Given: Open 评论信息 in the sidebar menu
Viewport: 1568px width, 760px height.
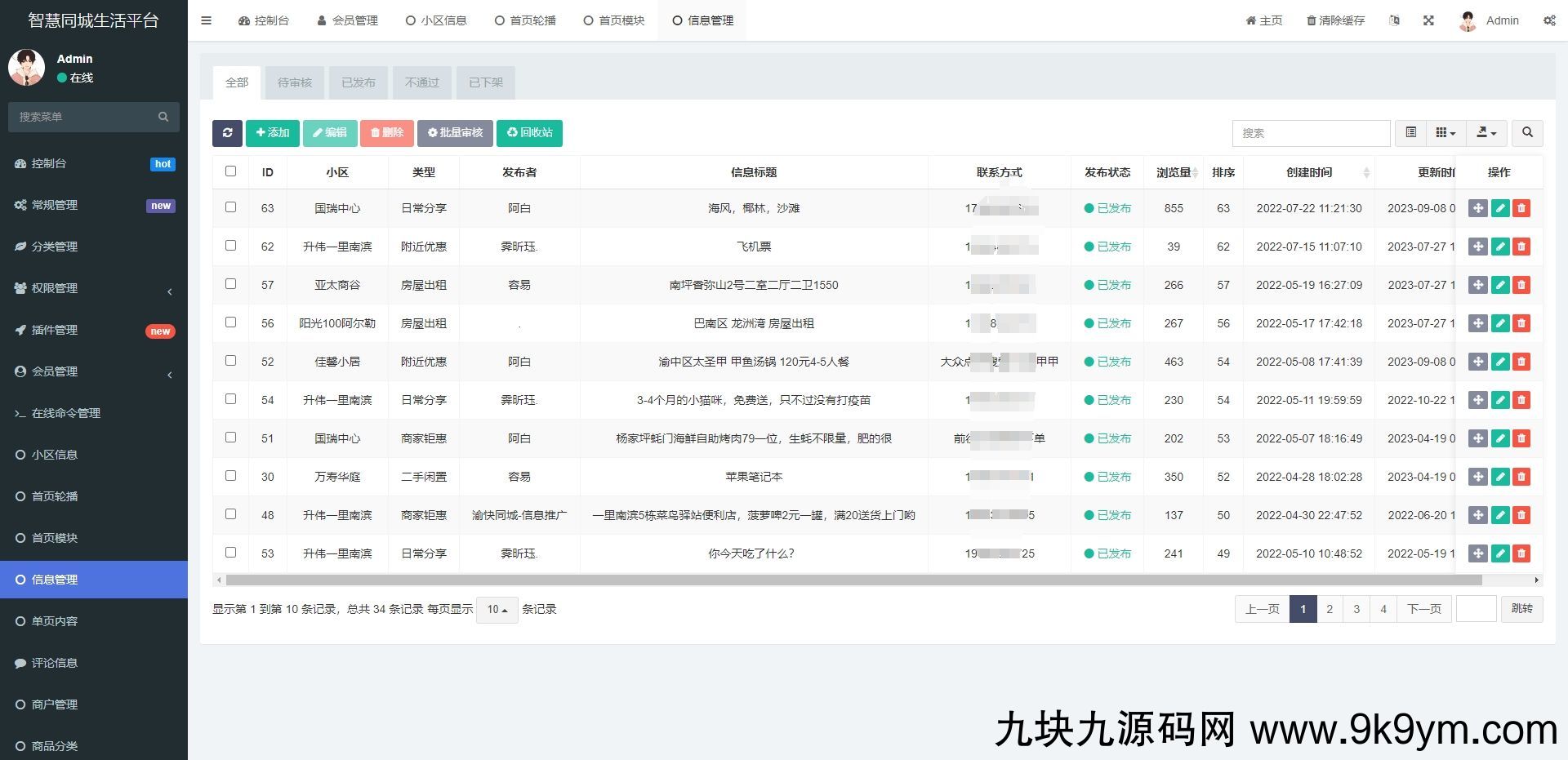Looking at the screenshot, I should [x=55, y=663].
